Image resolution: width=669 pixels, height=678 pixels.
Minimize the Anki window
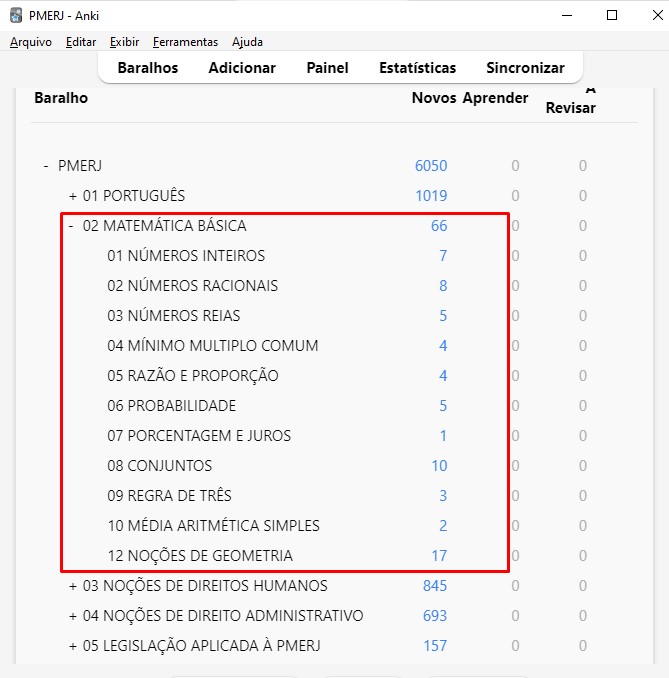point(567,16)
